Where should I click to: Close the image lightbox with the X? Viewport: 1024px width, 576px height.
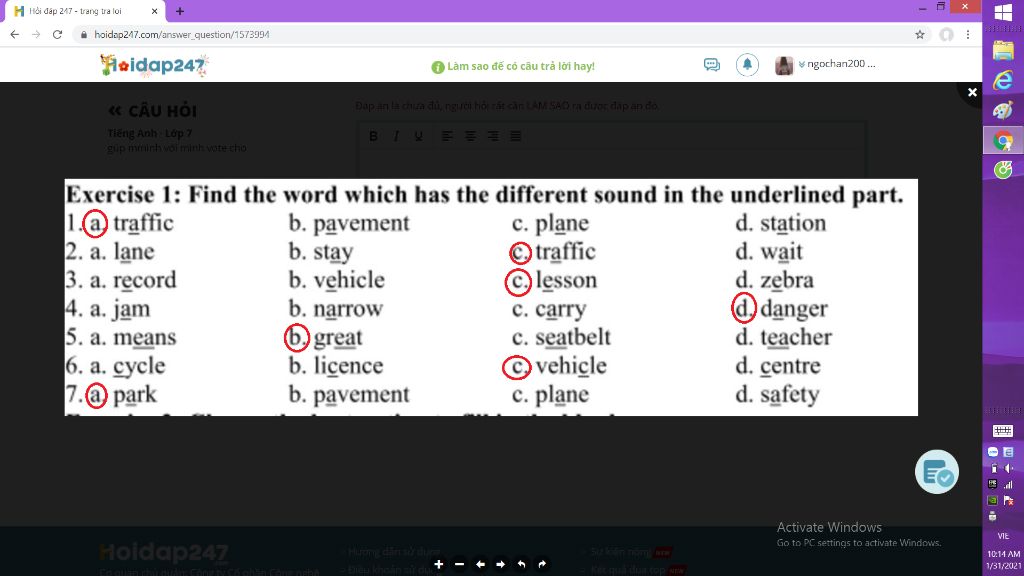click(x=972, y=93)
